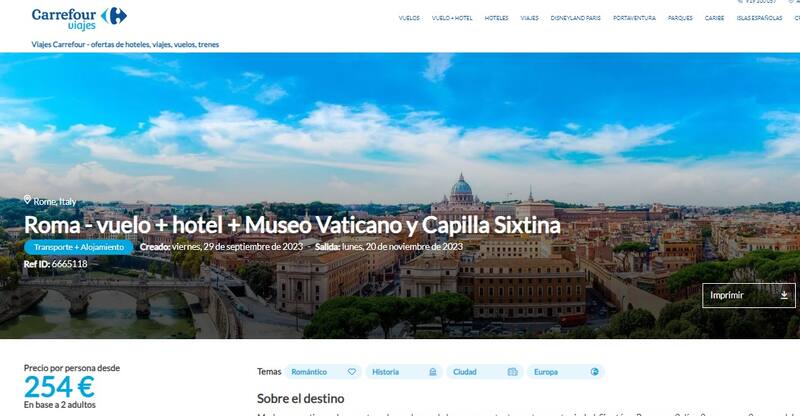This screenshot has width=800, height=416.
Task: Click the Carrefour Viajes logo
Action: tap(79, 18)
